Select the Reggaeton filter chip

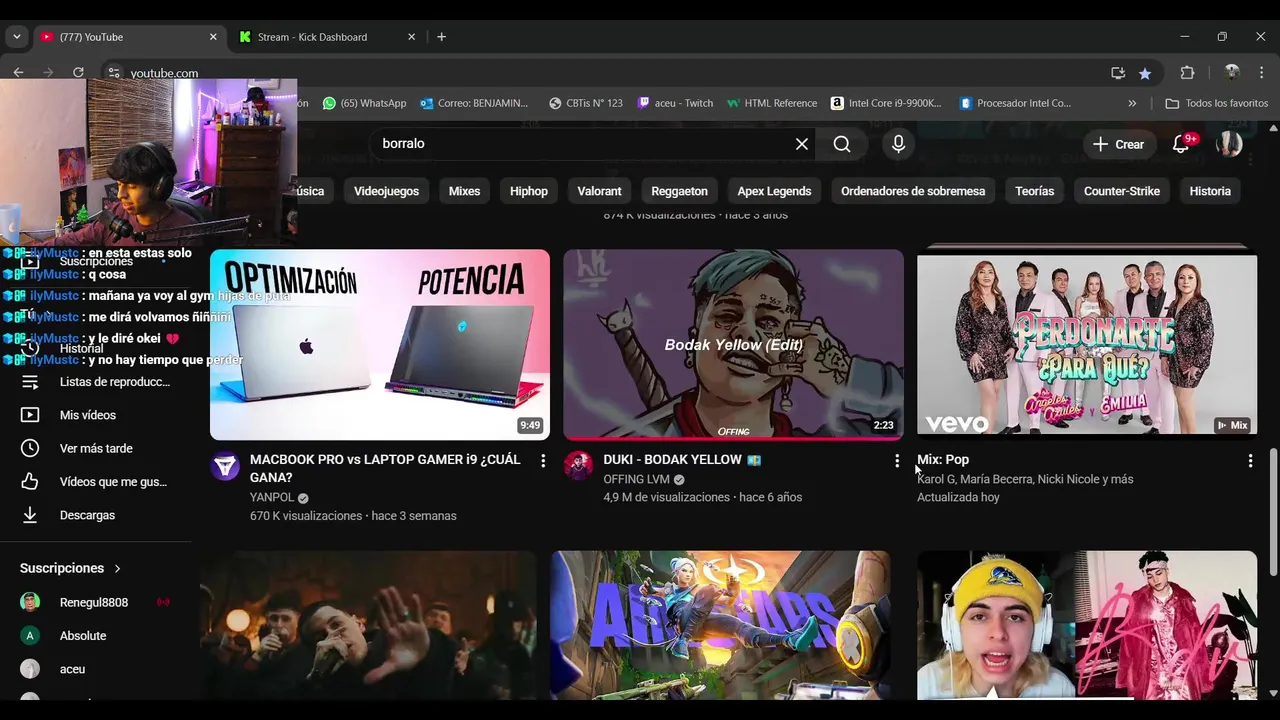click(679, 191)
